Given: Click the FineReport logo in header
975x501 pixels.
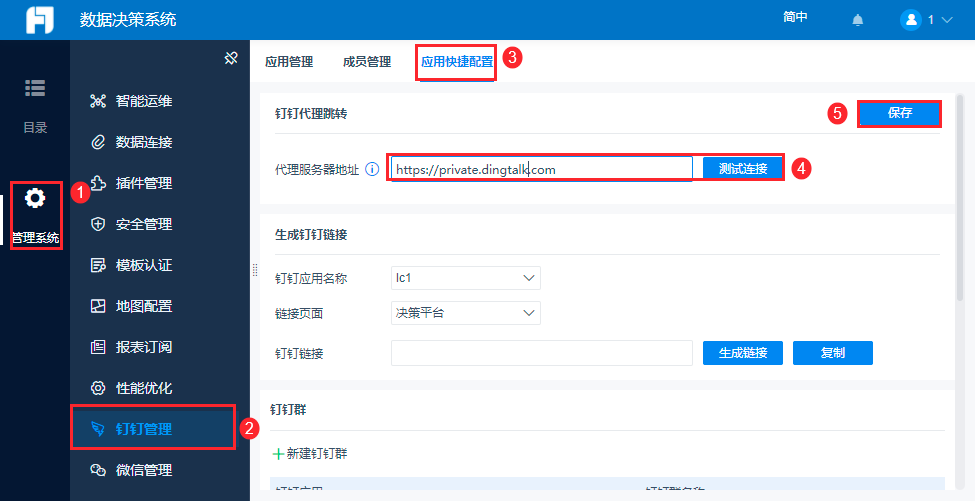Looking at the screenshot, I should [x=40, y=20].
